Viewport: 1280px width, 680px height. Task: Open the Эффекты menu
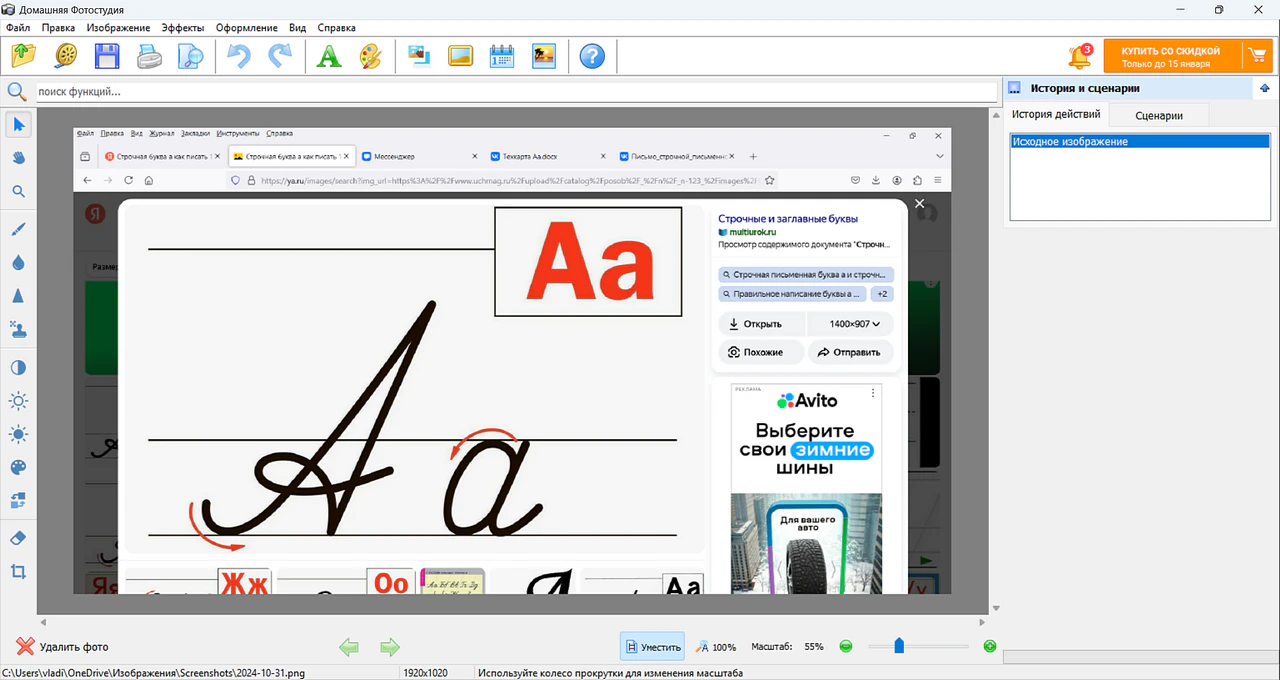[x=183, y=28]
